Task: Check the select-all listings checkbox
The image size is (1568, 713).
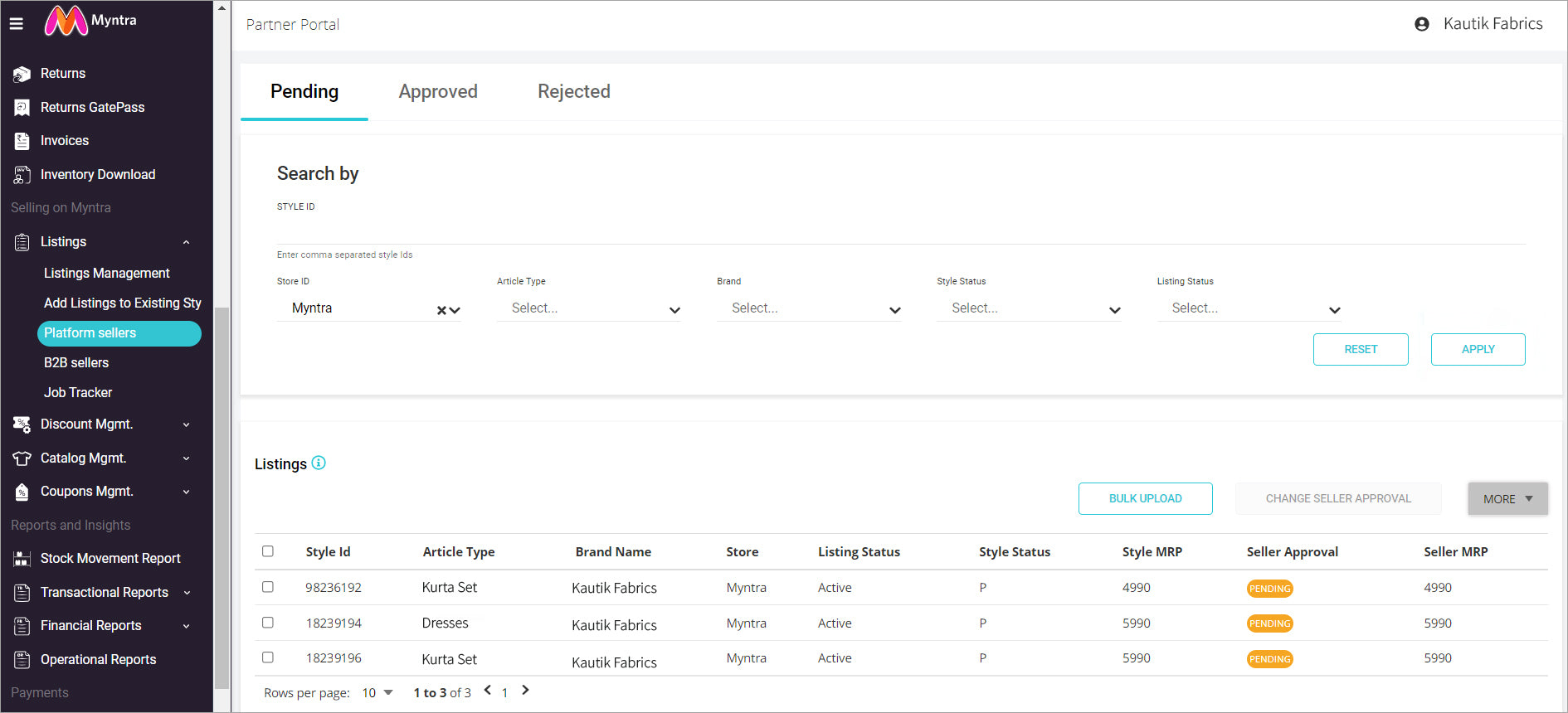Action: pyautogui.click(x=268, y=551)
